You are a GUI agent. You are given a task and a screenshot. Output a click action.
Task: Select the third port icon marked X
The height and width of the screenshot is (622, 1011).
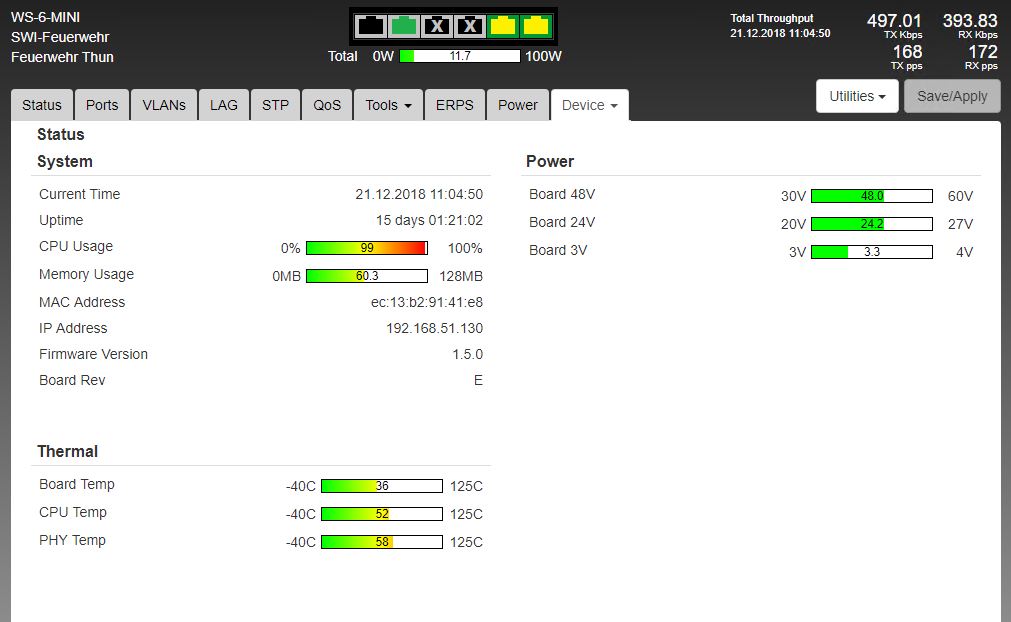437,26
